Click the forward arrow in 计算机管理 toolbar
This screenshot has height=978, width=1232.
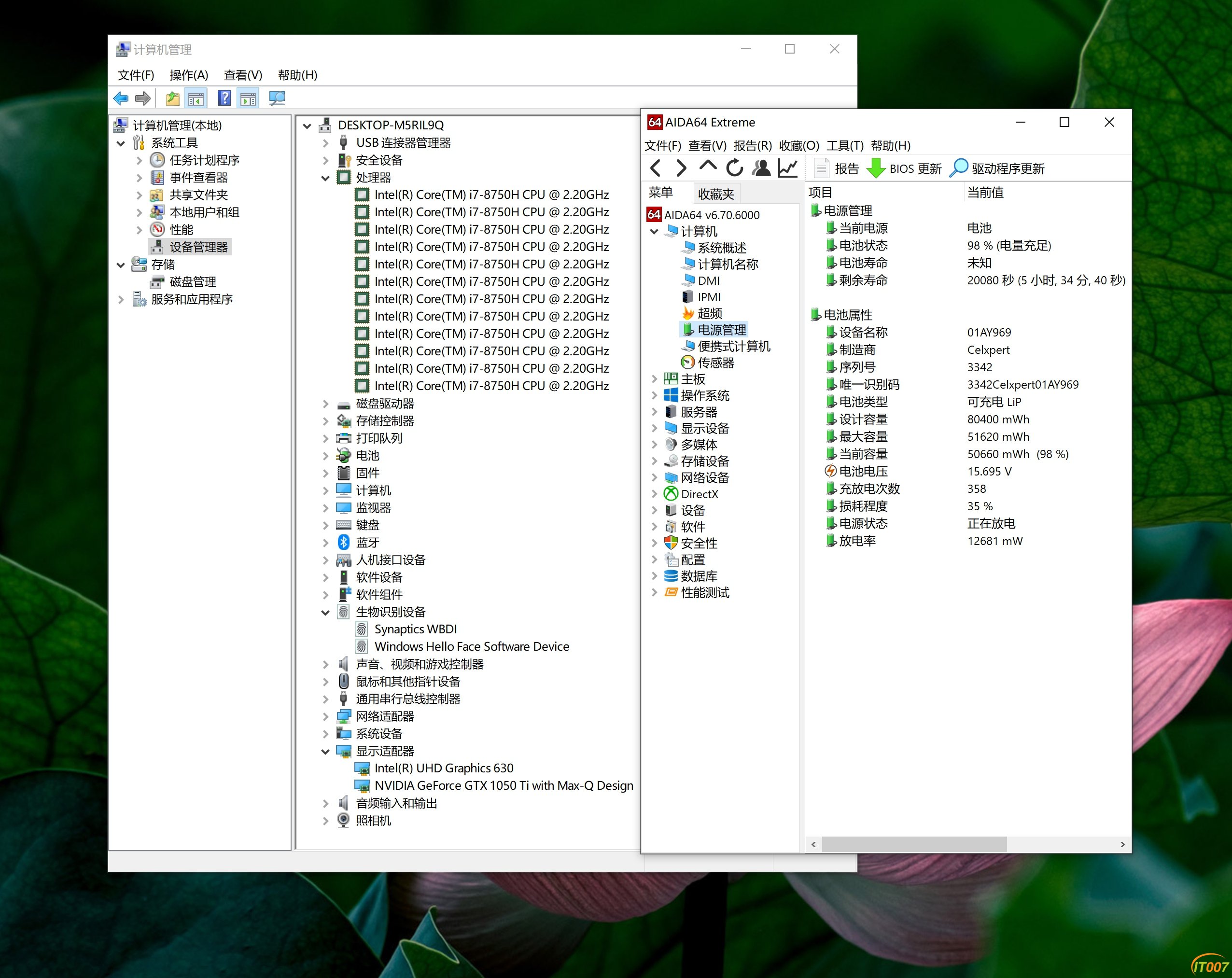tap(143, 99)
